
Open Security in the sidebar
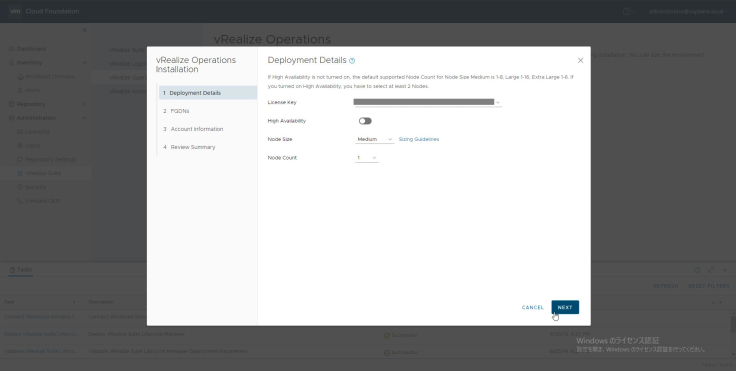(36, 187)
